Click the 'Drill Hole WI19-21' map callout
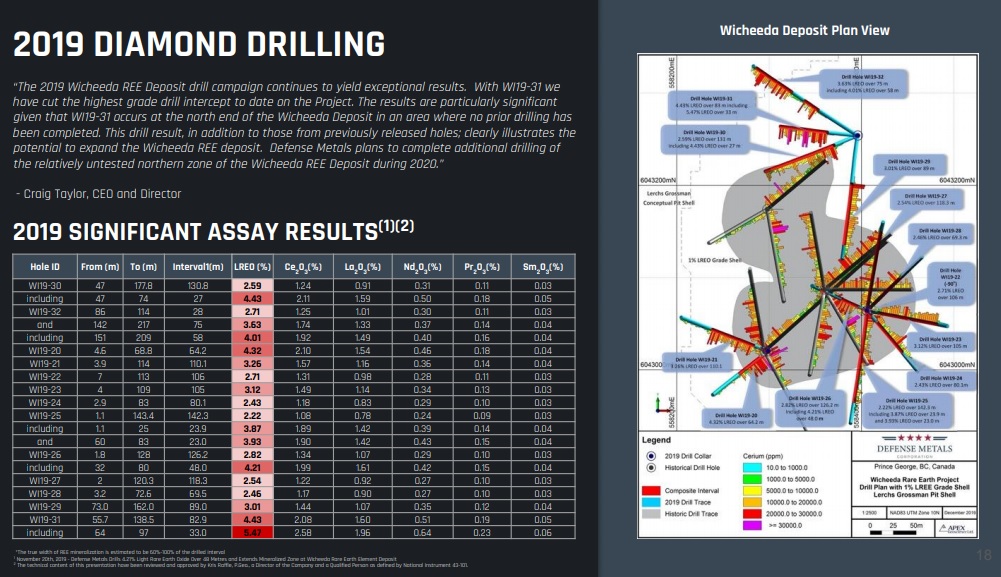The height and width of the screenshot is (577, 1001). [698, 363]
